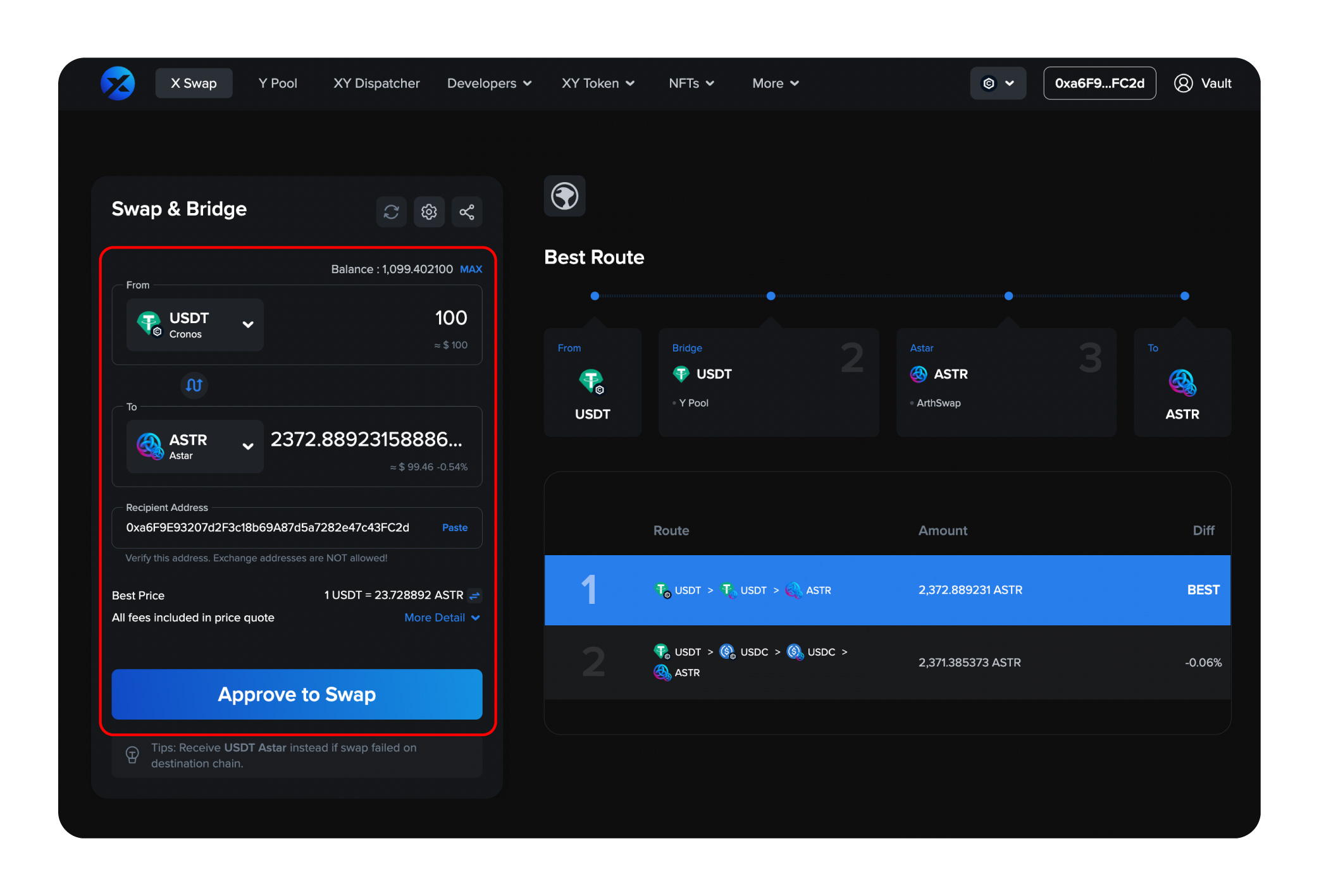
Task: Swap the From and To token direction
Action: coord(194,386)
